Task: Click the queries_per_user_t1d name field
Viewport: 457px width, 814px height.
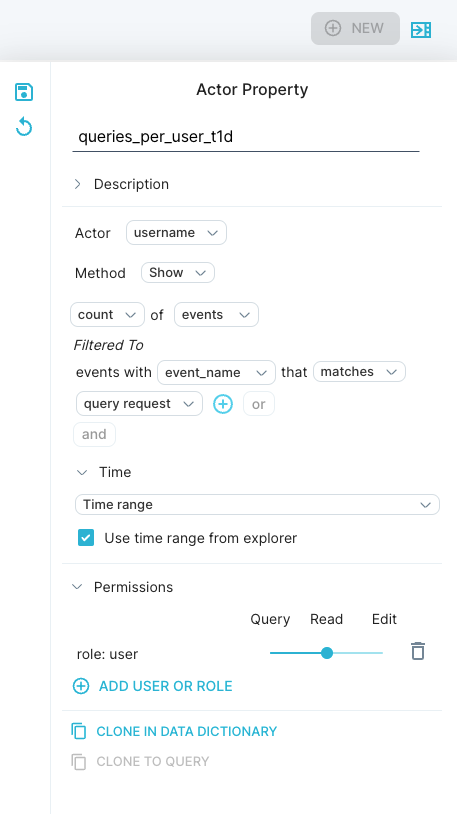Action: pos(246,137)
